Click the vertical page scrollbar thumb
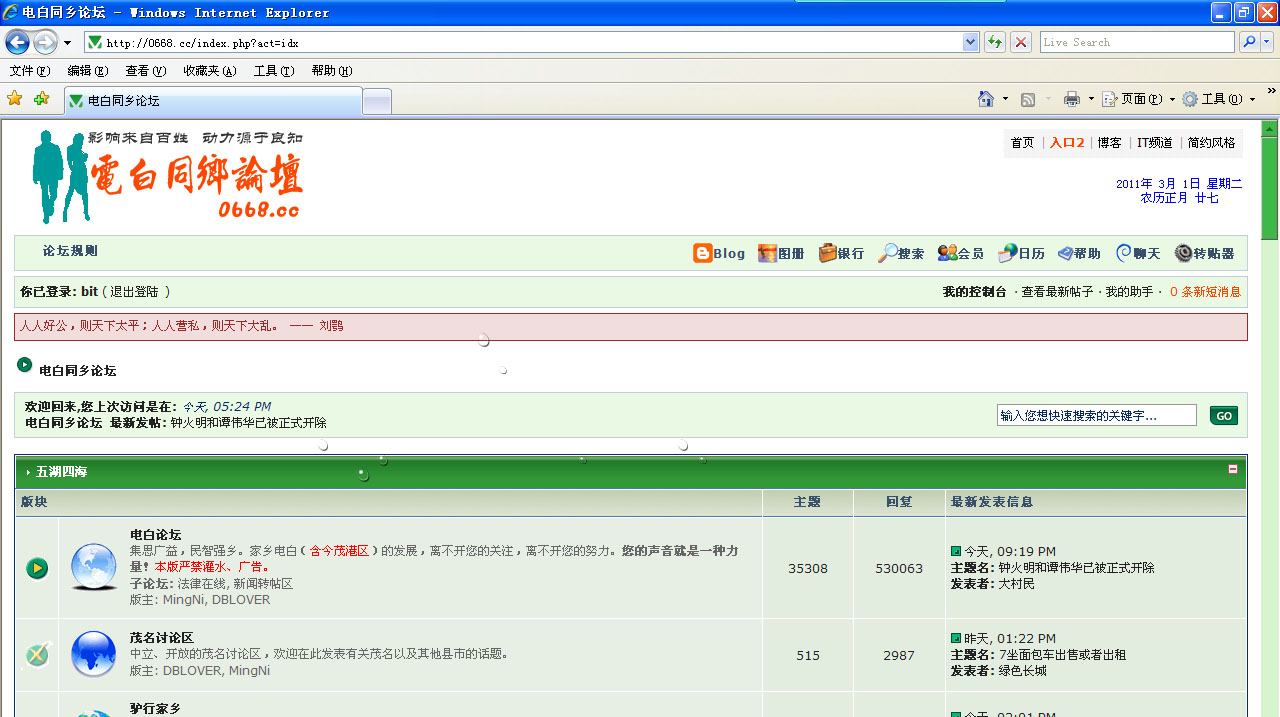The height and width of the screenshot is (717, 1280). 1269,180
